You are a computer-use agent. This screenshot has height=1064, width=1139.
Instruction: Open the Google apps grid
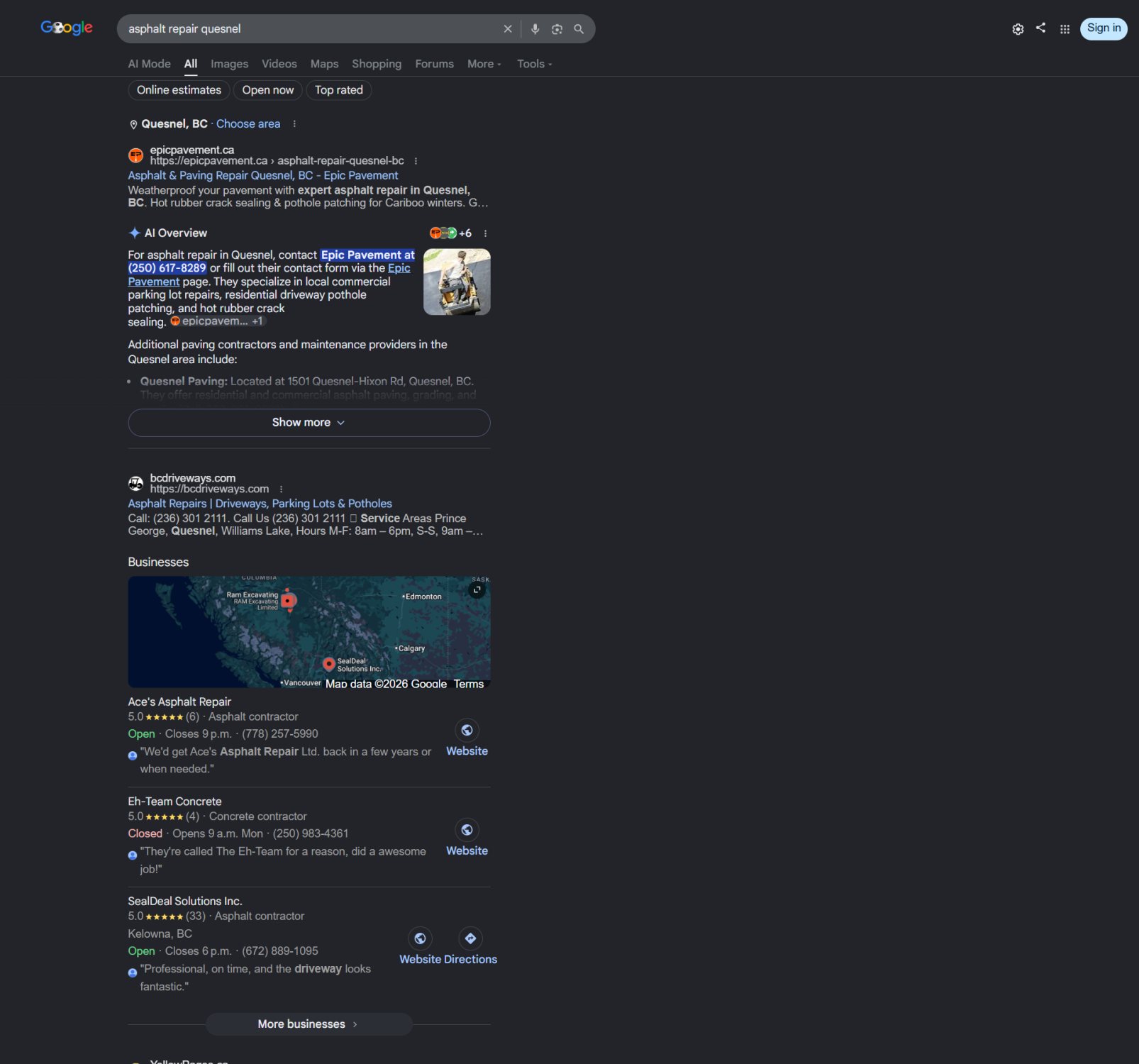click(x=1065, y=29)
